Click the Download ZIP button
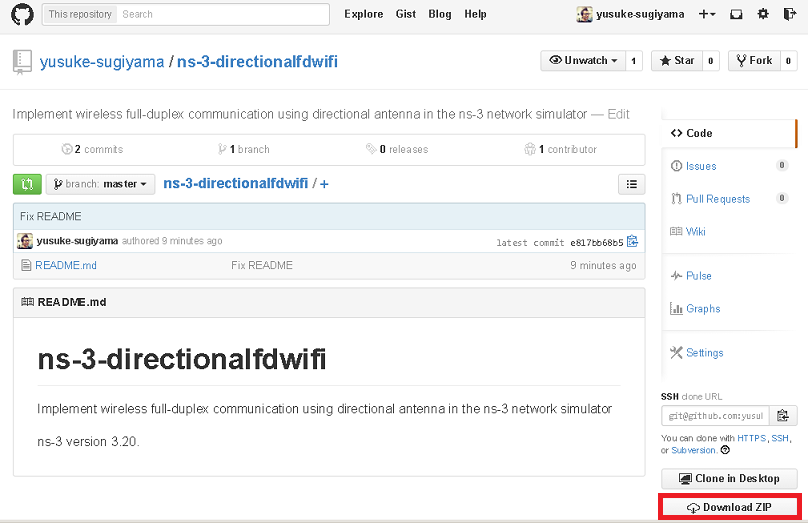808x523 pixels. click(729, 508)
